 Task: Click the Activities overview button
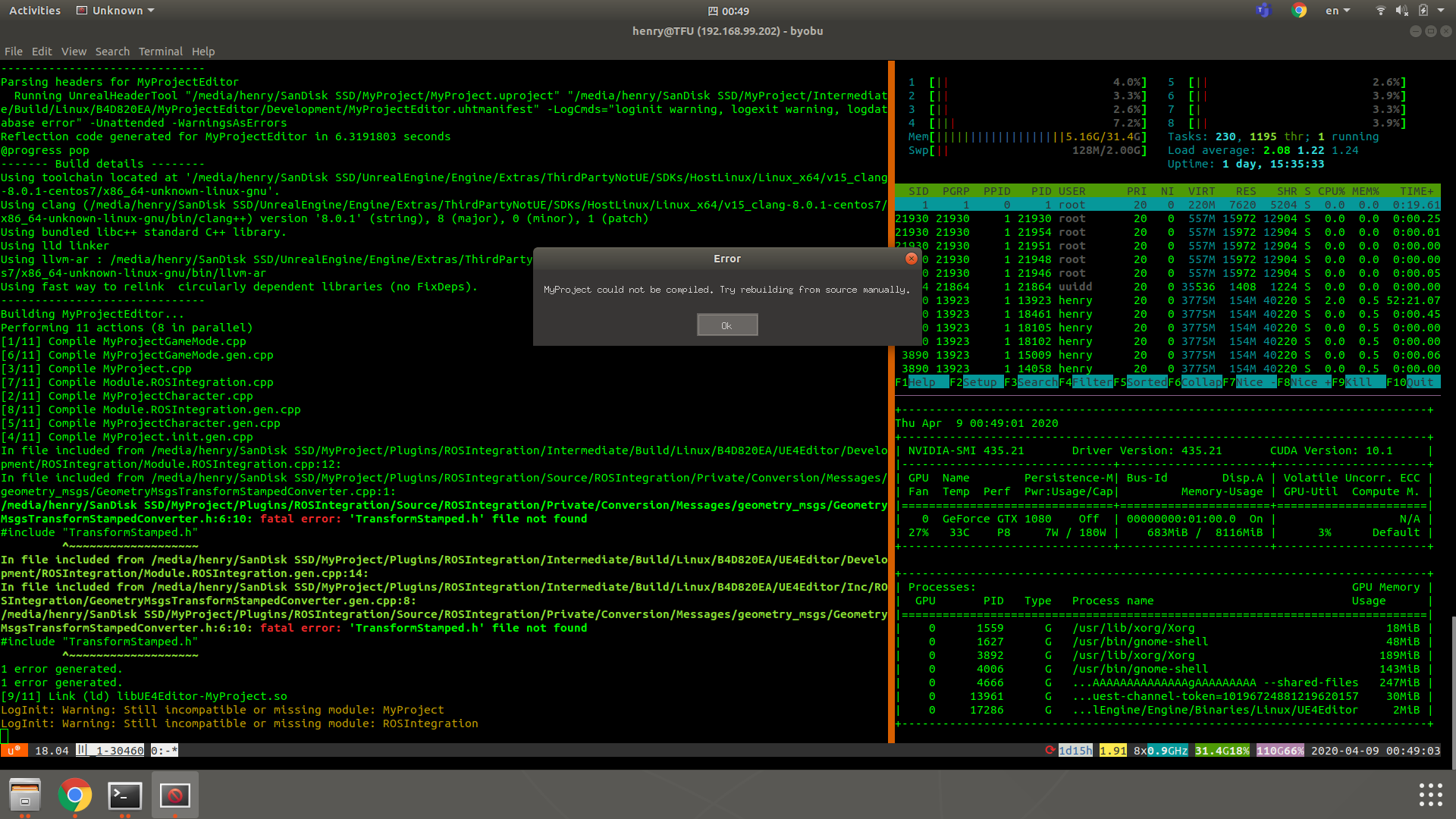[x=35, y=11]
